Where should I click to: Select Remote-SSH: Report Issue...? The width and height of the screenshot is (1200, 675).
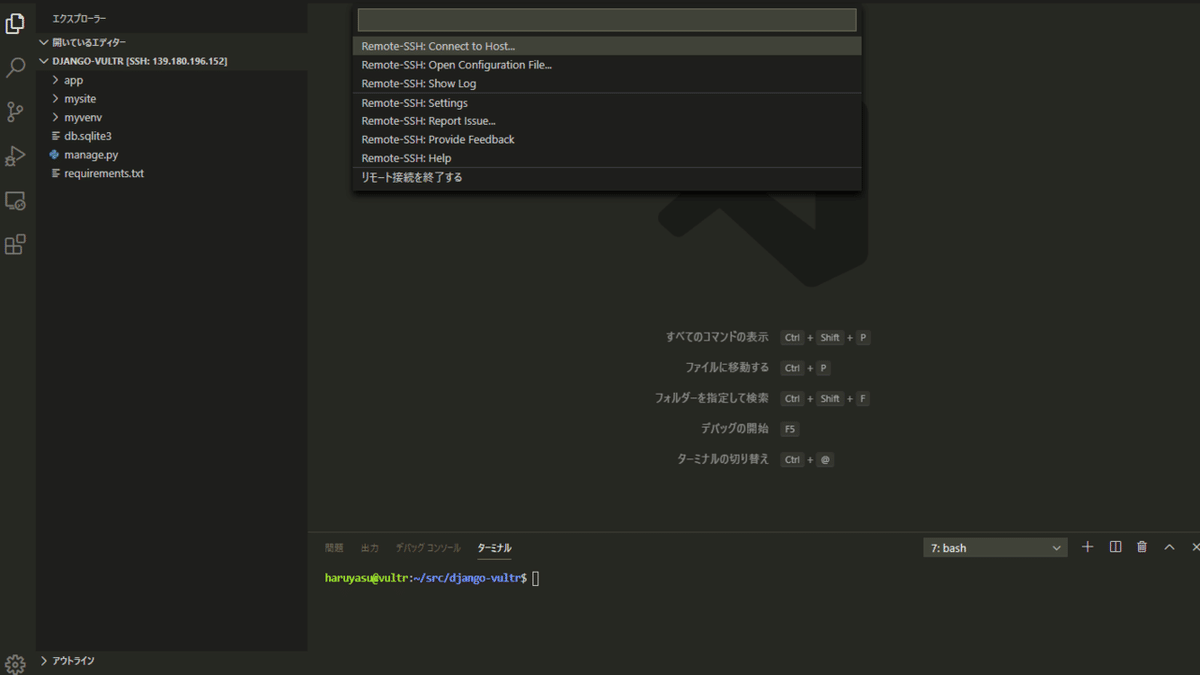[607, 121]
